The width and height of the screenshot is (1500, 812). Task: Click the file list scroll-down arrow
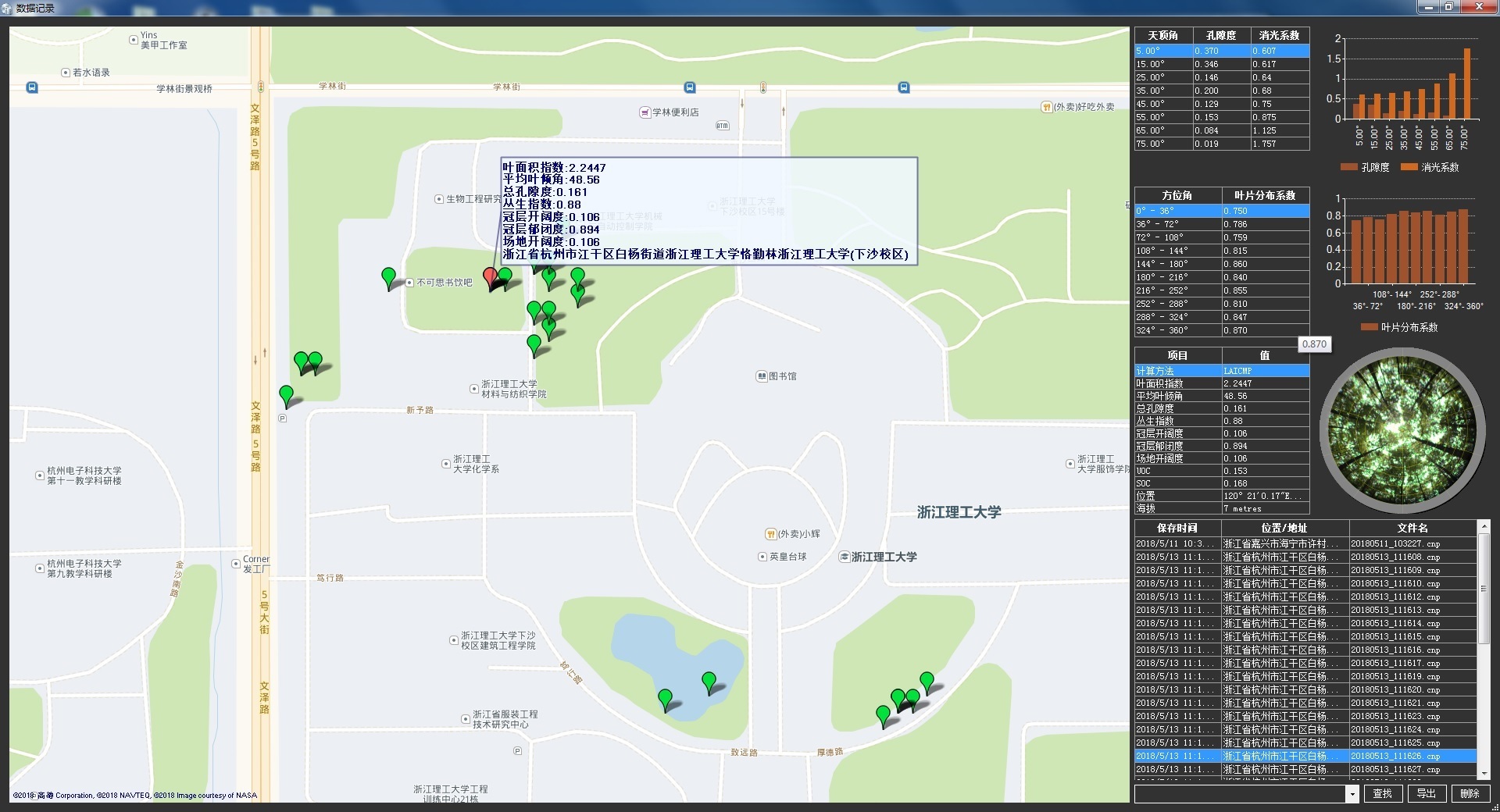(x=1484, y=773)
